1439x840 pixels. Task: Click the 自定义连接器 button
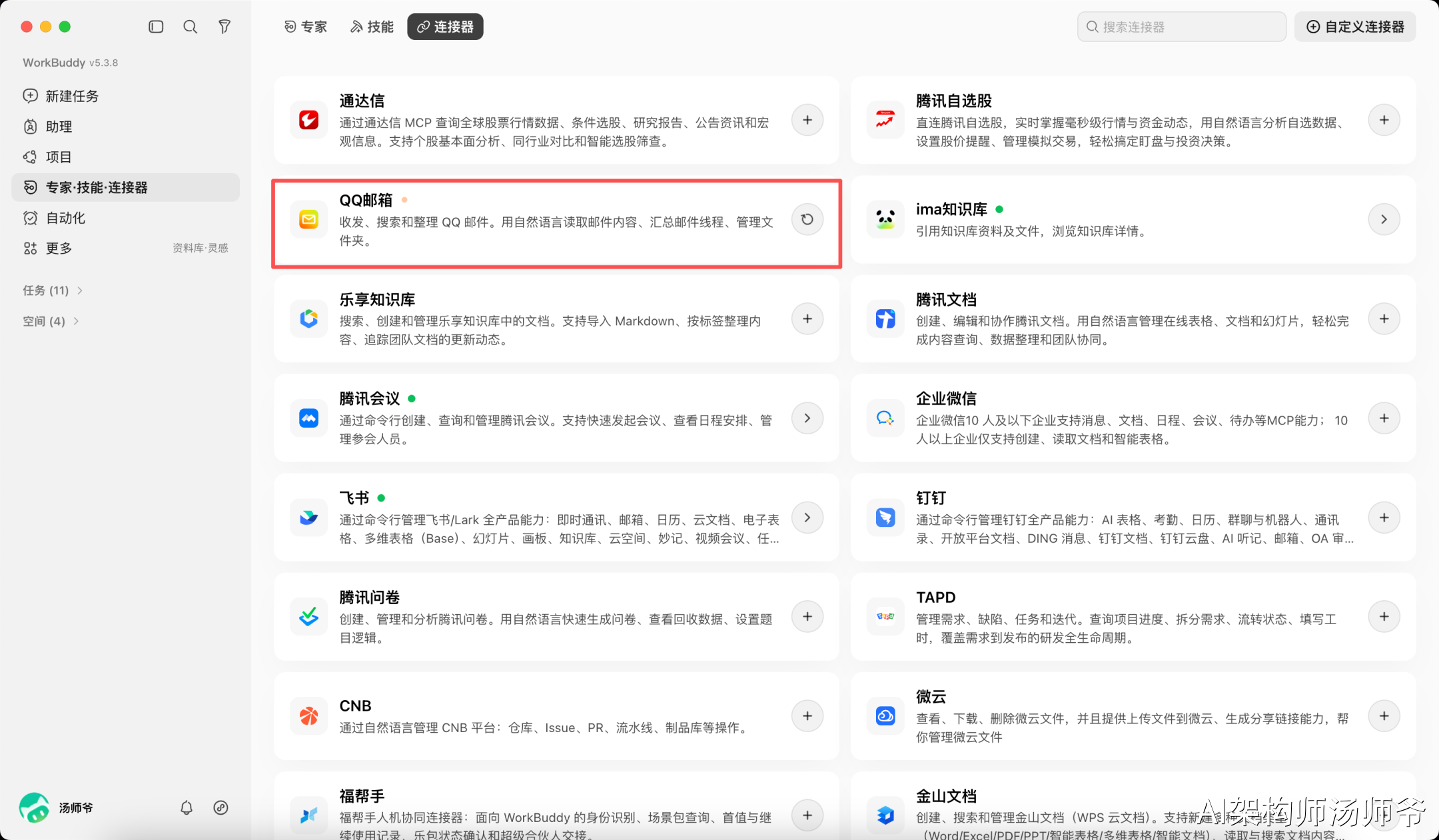(x=1355, y=27)
